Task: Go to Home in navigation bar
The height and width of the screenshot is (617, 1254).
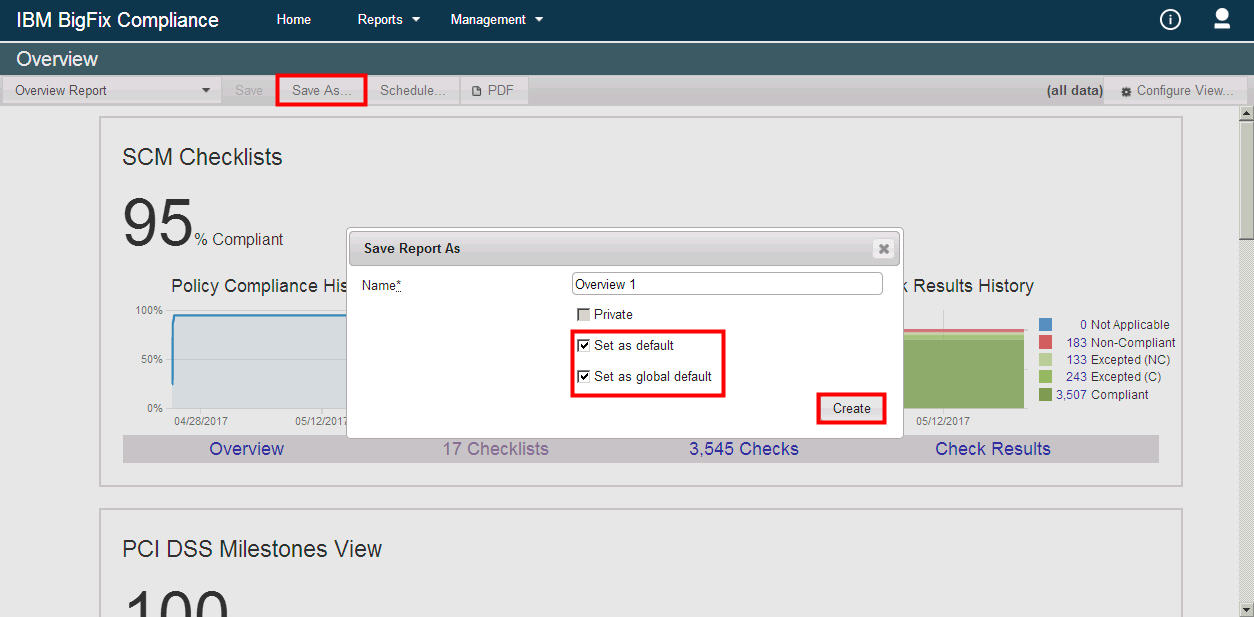Action: 294,19
